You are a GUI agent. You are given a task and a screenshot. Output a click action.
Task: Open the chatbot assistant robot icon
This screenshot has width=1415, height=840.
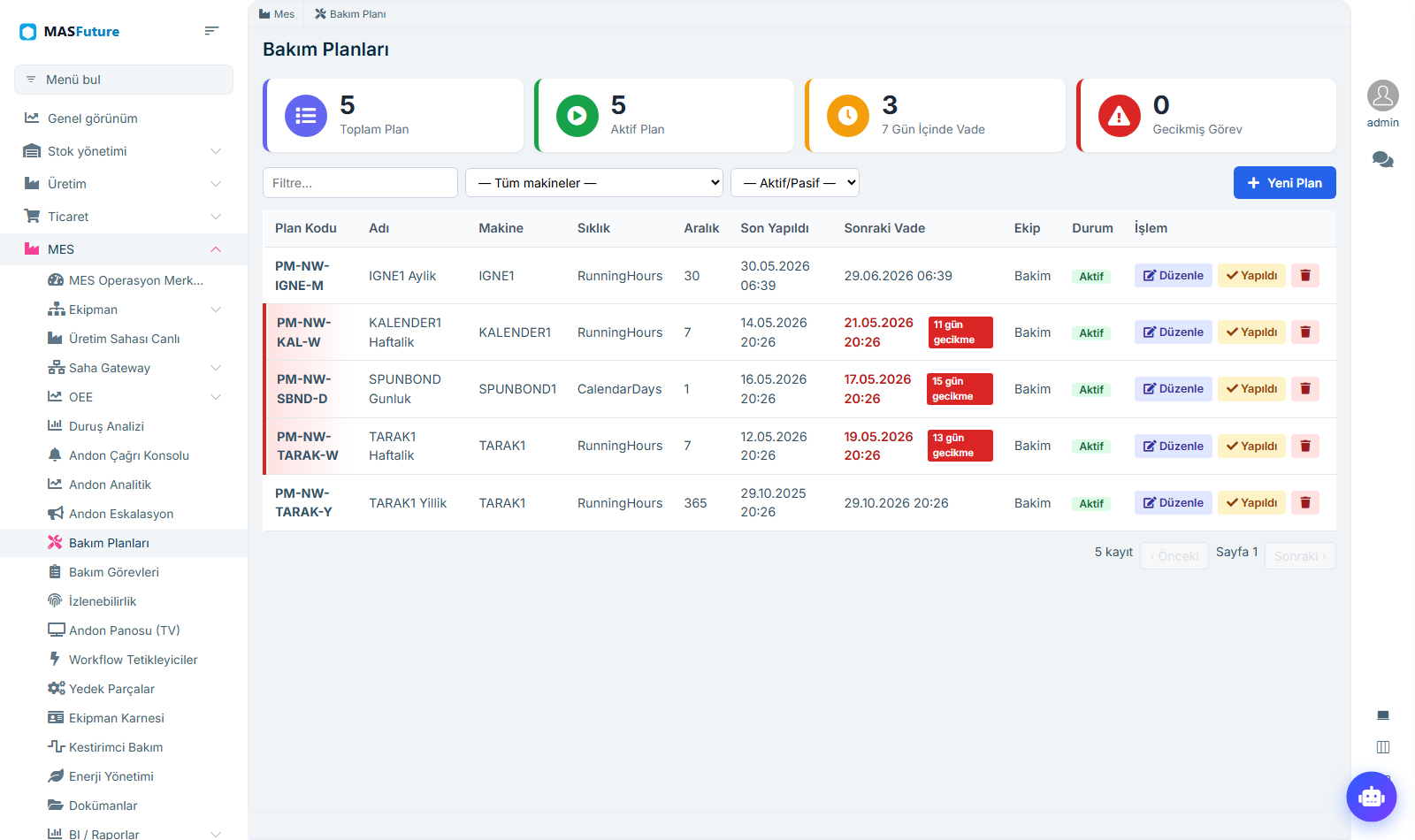pyautogui.click(x=1372, y=797)
